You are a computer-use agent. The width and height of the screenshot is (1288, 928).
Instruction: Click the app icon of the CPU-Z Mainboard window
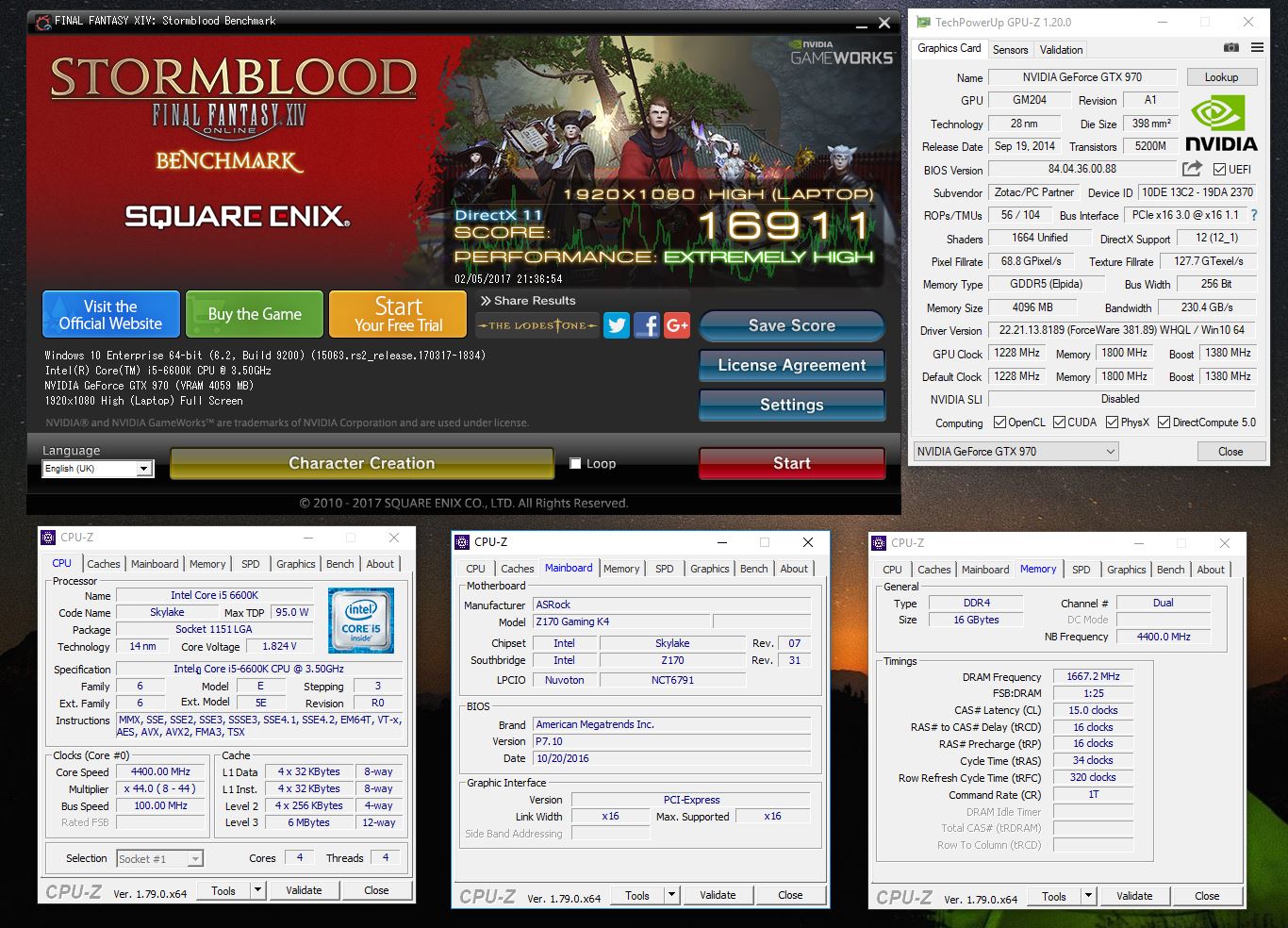[x=462, y=542]
